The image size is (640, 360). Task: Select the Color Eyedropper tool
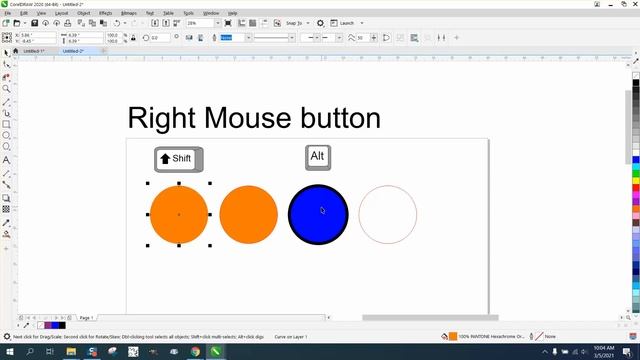click(6, 223)
